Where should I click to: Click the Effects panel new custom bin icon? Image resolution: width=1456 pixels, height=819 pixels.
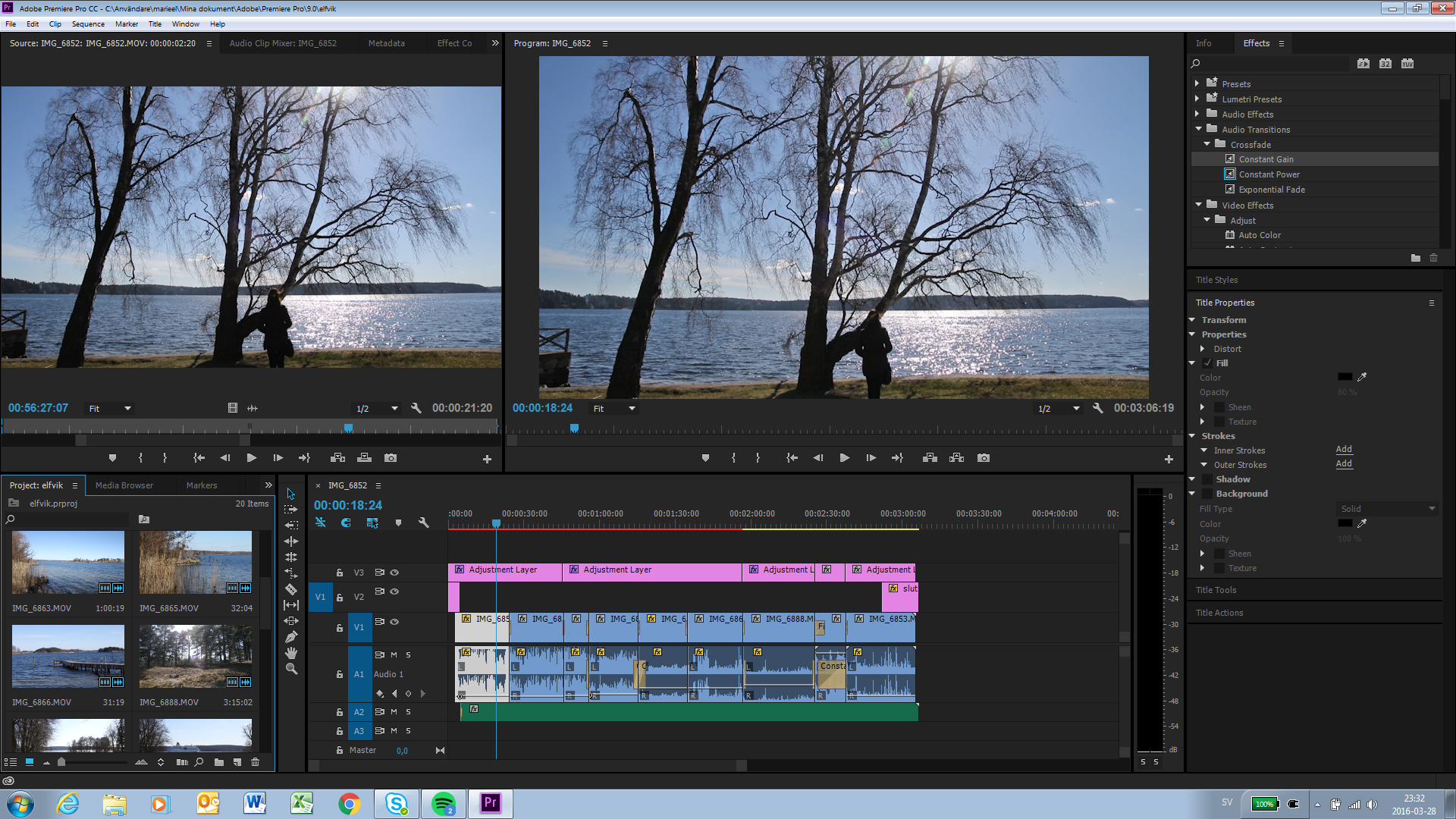1416,258
